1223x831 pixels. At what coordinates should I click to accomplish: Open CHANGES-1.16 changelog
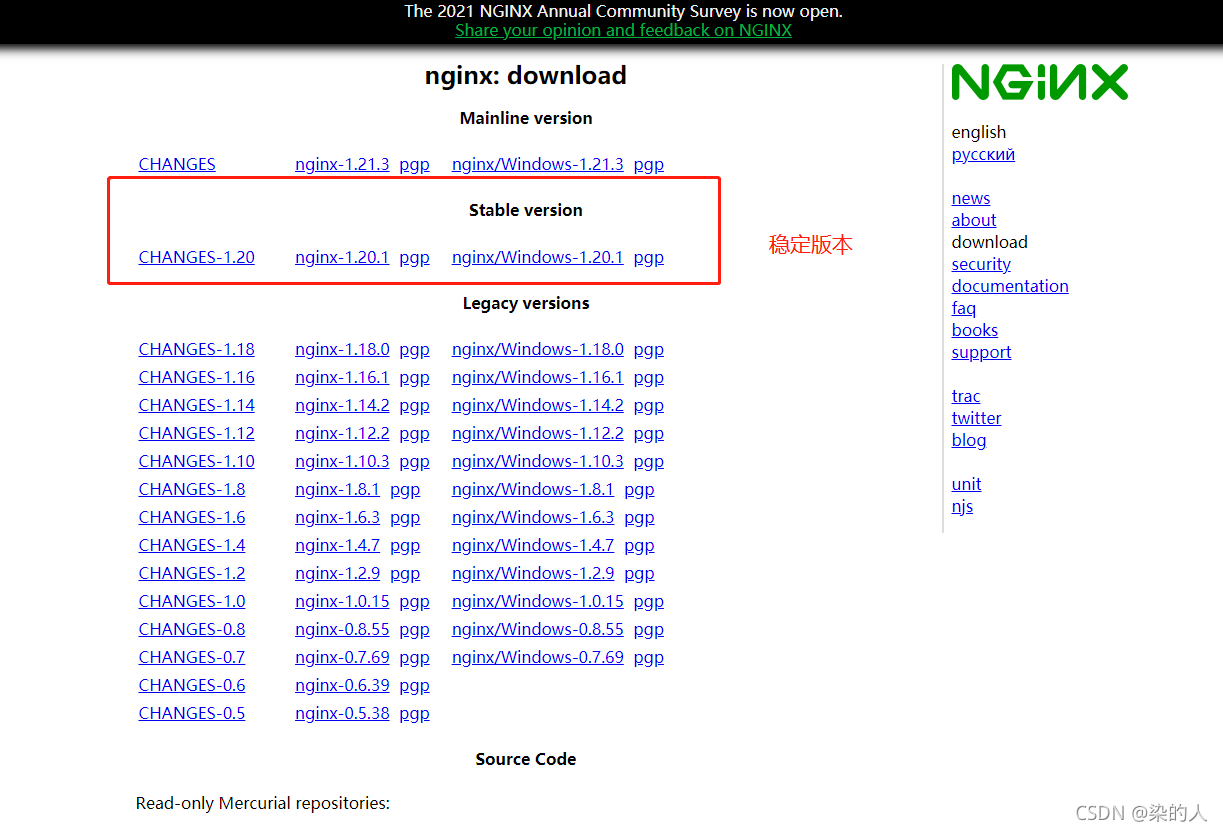tap(196, 377)
